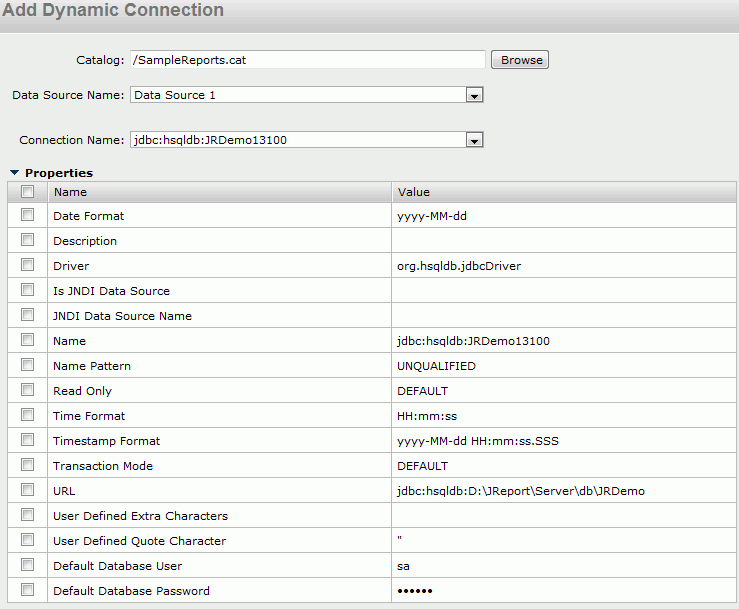
Task: Check the Date Format property checkbox
Action: tap(27, 215)
